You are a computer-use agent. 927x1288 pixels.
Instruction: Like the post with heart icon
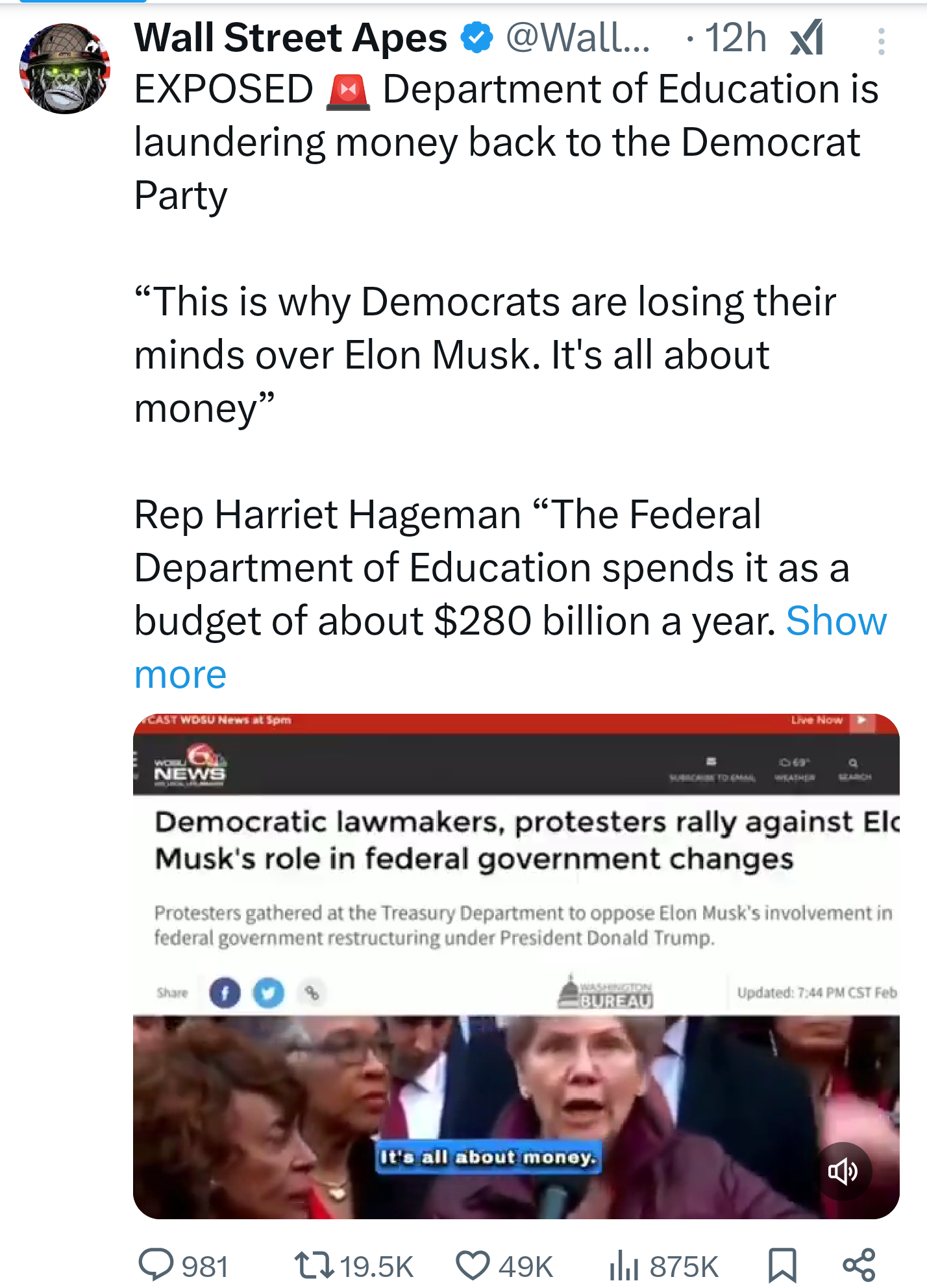point(472,1265)
